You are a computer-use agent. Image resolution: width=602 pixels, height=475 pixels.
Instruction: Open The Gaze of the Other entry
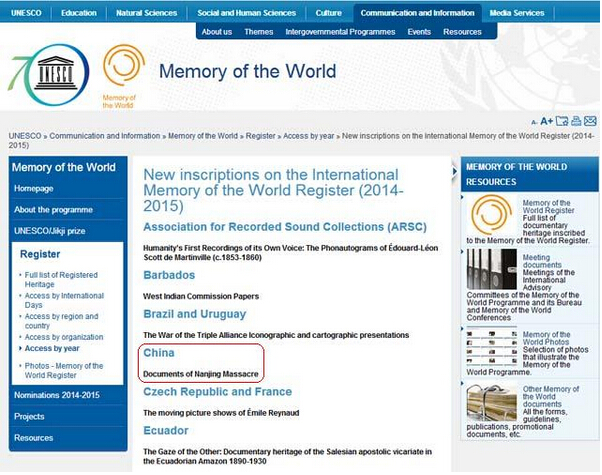pos(288,457)
